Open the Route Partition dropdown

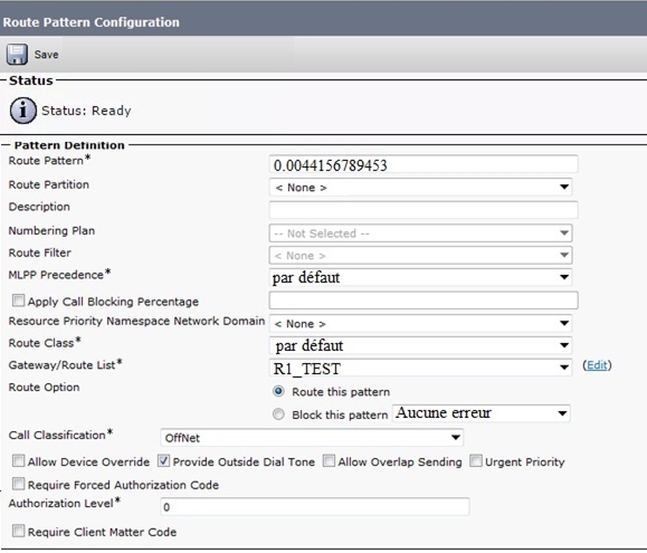click(420, 186)
